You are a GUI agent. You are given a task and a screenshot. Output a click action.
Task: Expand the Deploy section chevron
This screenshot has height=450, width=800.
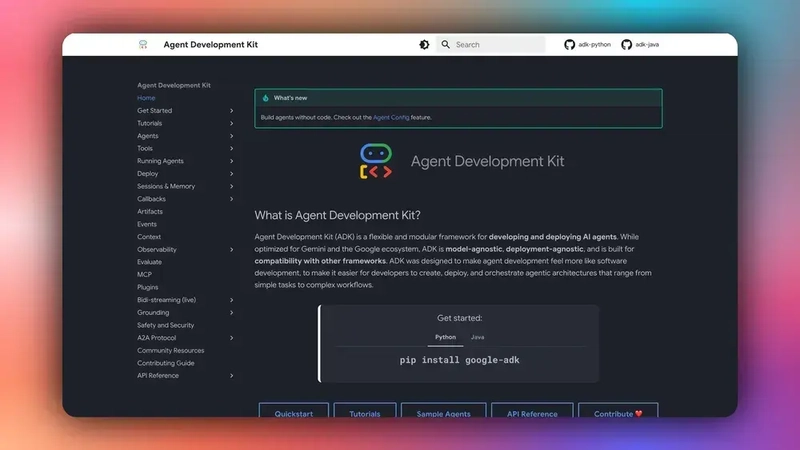coord(232,173)
